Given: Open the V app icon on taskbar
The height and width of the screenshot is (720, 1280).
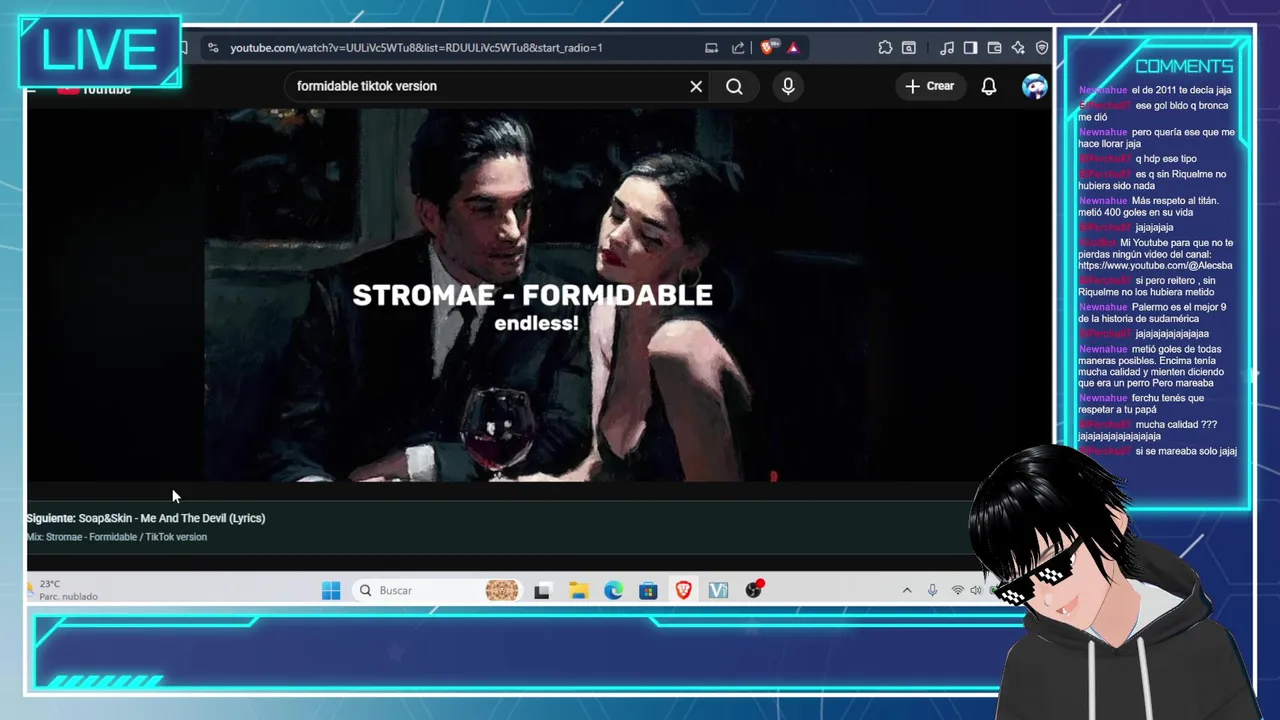Looking at the screenshot, I should [718, 590].
